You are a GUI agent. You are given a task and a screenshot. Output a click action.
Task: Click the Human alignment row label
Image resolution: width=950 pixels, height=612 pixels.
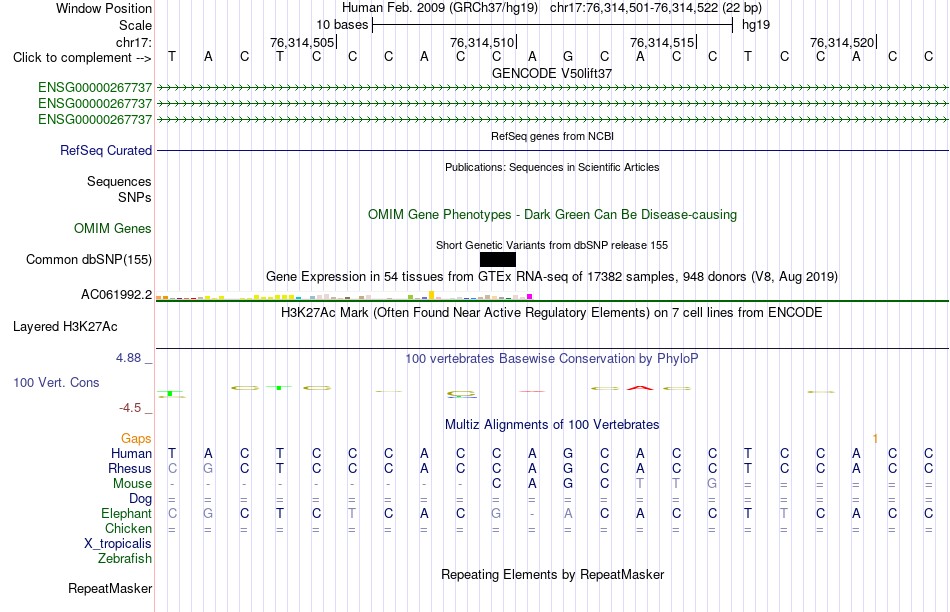pos(131,453)
